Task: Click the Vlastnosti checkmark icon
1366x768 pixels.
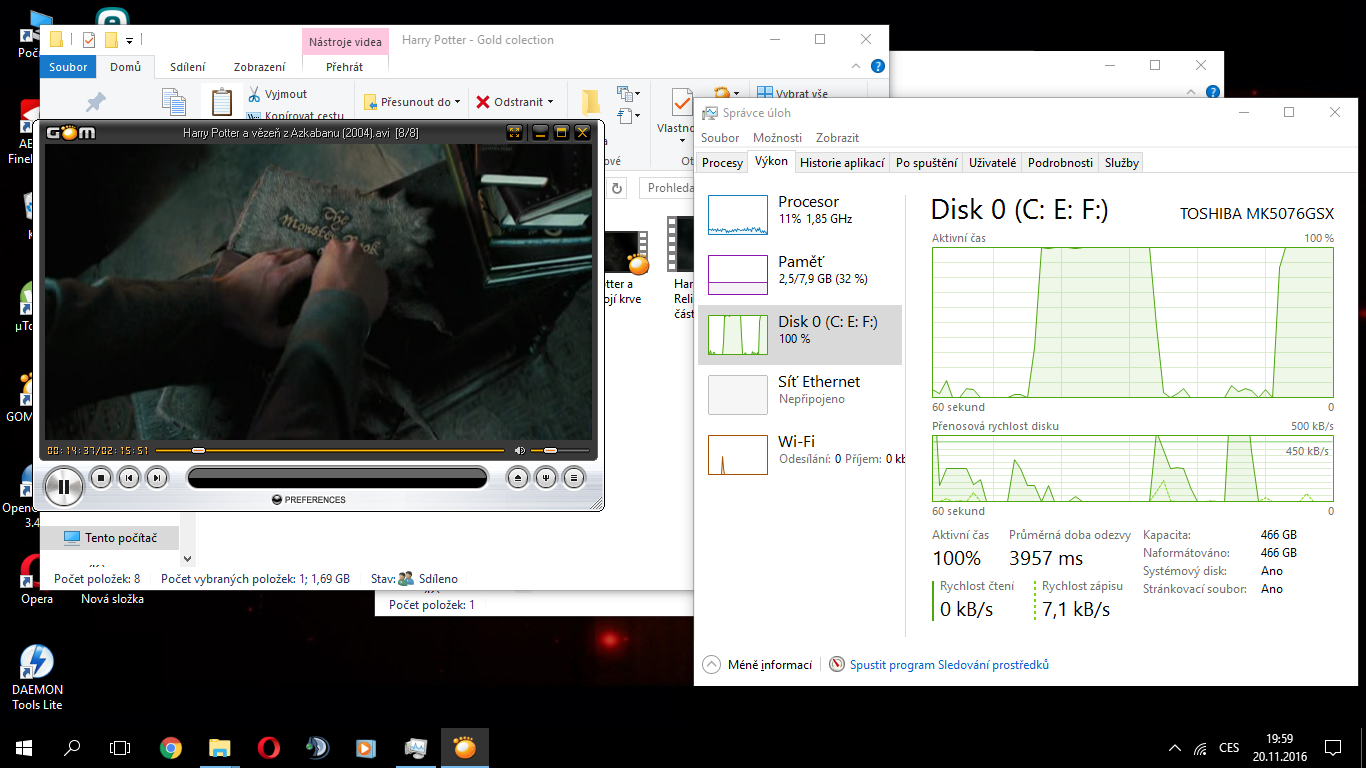Action: [682, 102]
